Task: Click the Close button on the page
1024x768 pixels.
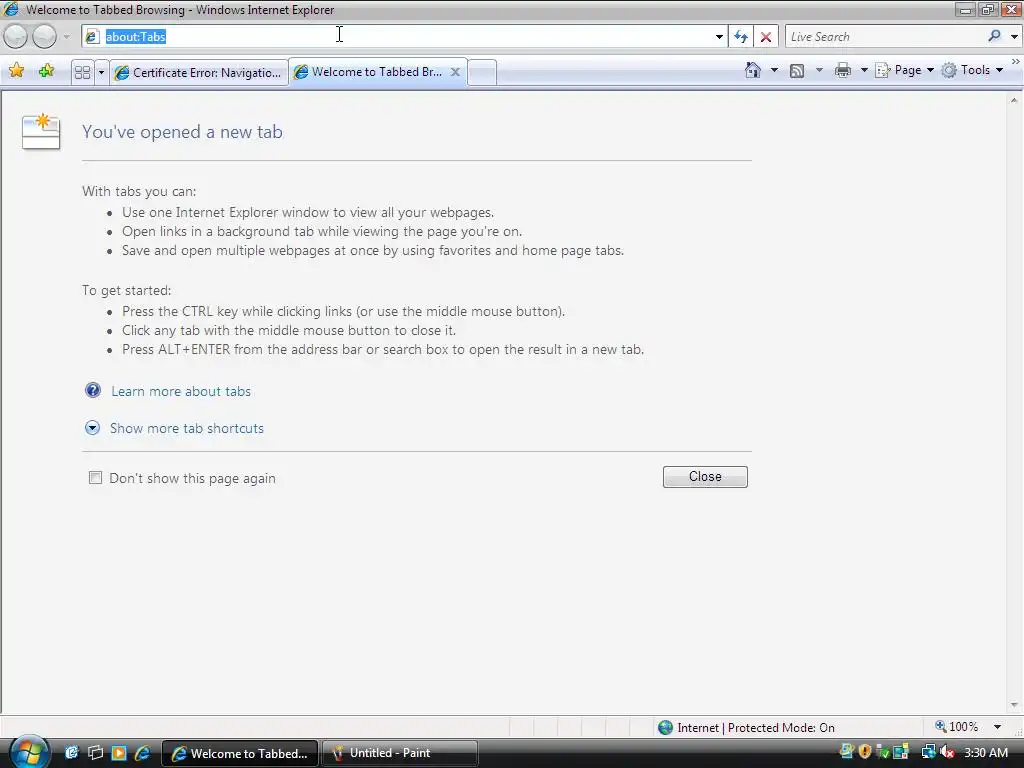Action: click(x=705, y=477)
